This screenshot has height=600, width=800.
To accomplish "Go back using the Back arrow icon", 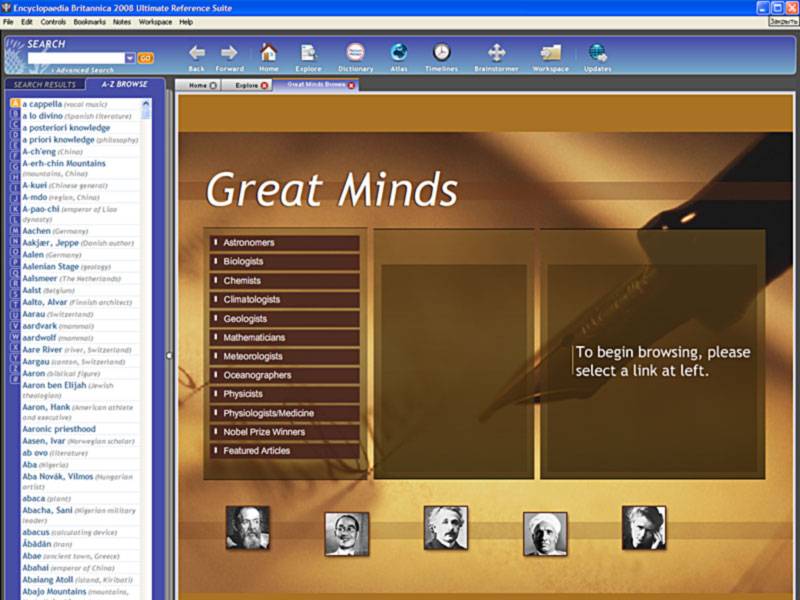I will tap(197, 53).
